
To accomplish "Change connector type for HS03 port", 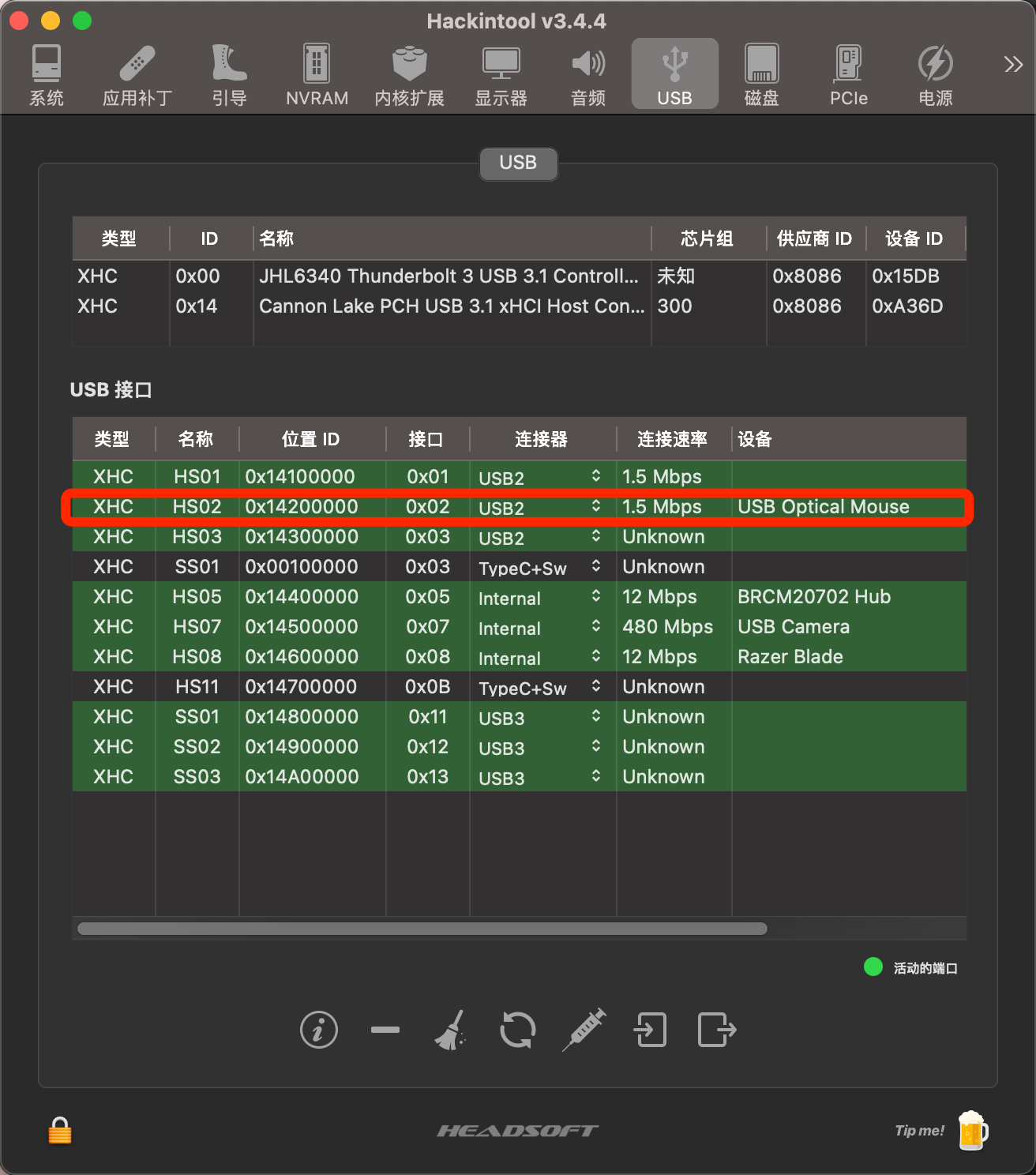I will click(542, 537).
